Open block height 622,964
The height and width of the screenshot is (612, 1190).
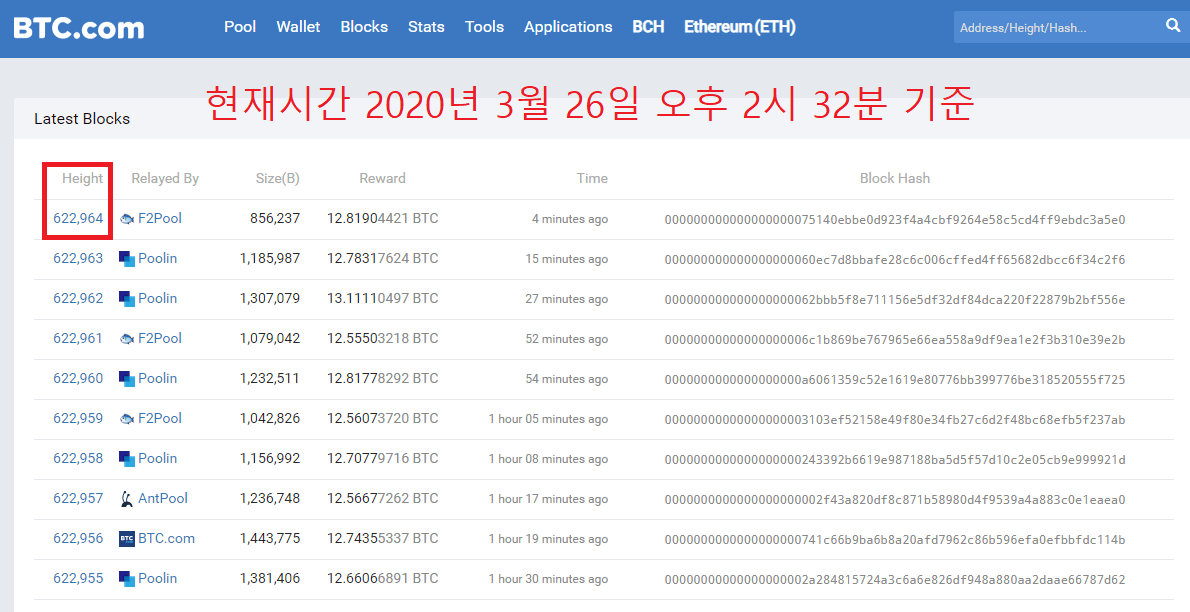(x=78, y=218)
